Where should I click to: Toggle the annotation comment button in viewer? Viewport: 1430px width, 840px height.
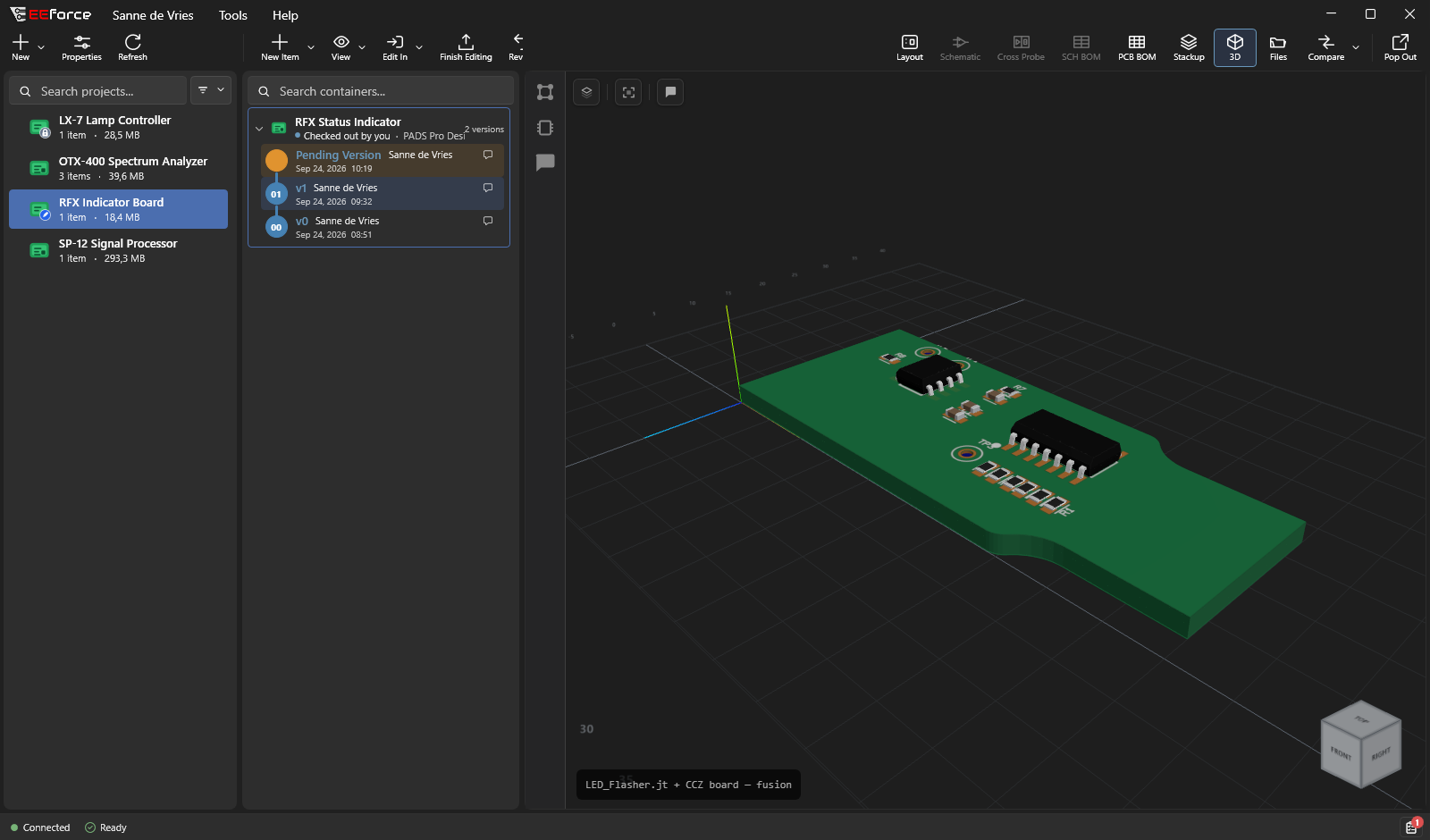tap(670, 92)
